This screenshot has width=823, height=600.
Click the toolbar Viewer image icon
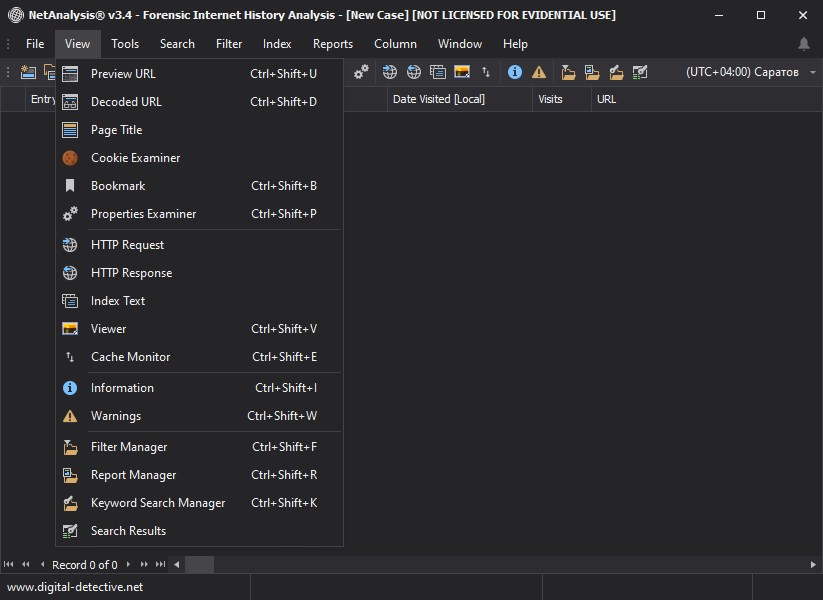[462, 72]
